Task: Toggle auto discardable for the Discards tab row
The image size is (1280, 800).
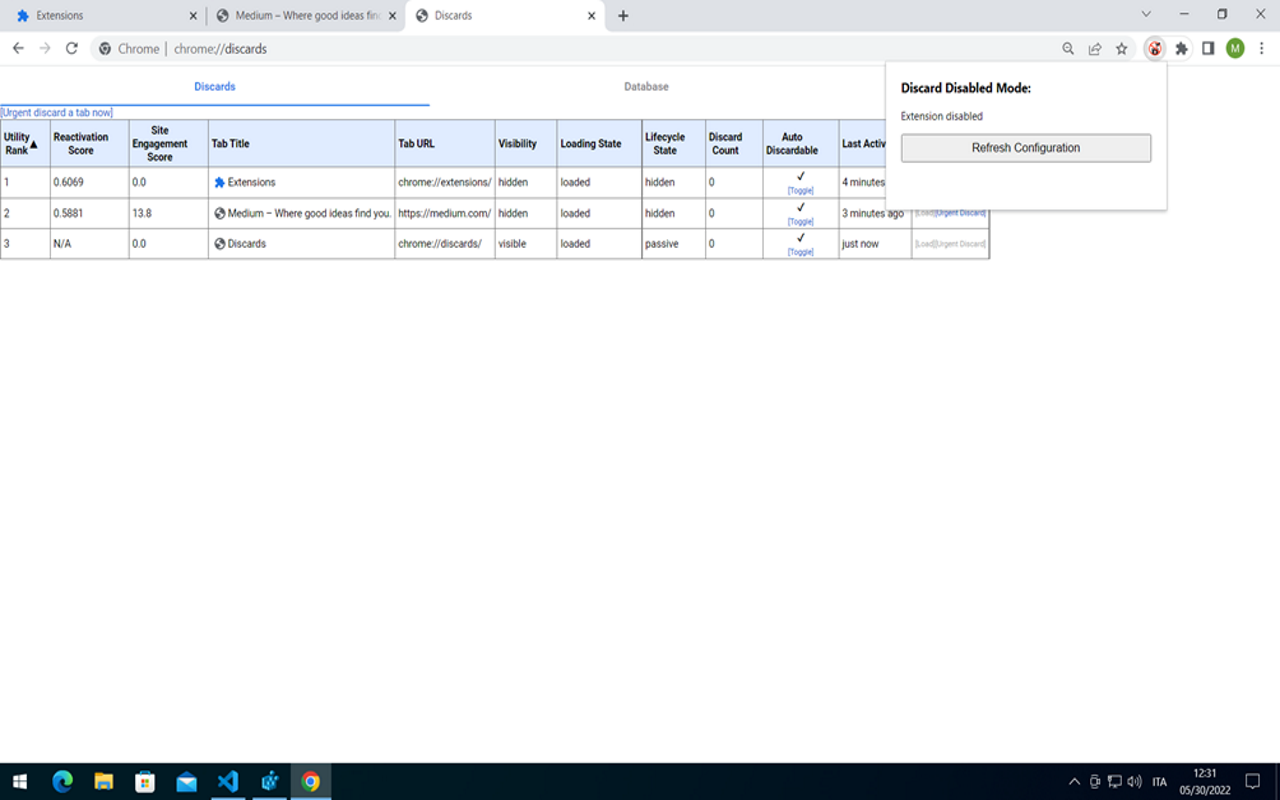Action: [800, 252]
